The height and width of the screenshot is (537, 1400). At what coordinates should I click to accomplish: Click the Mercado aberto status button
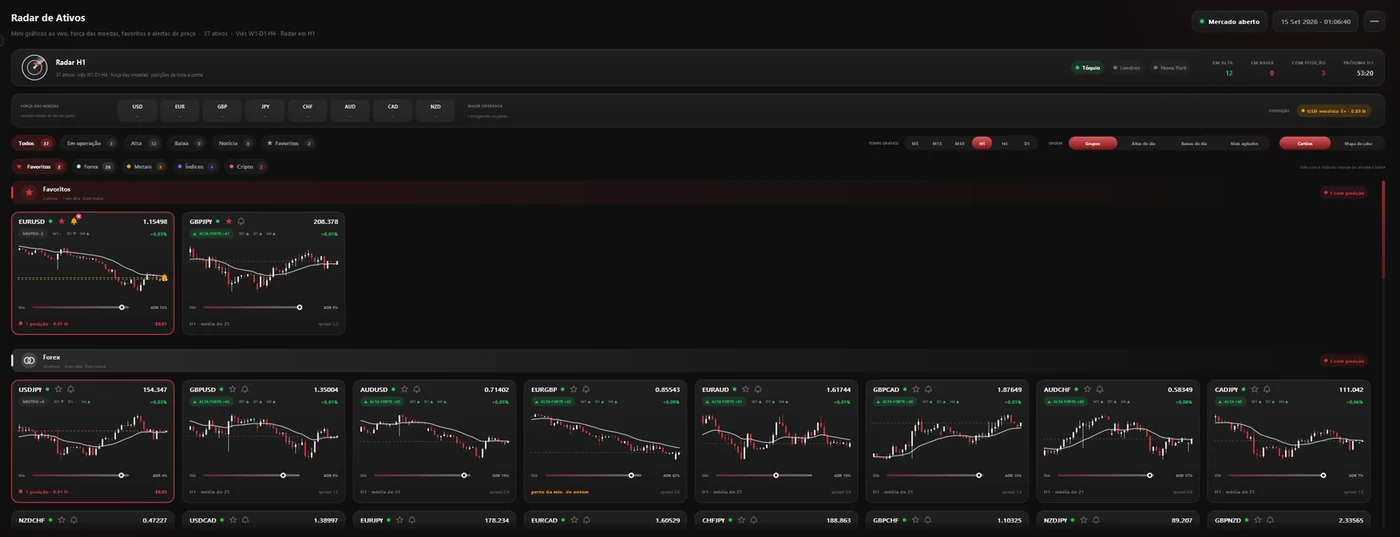1229,21
